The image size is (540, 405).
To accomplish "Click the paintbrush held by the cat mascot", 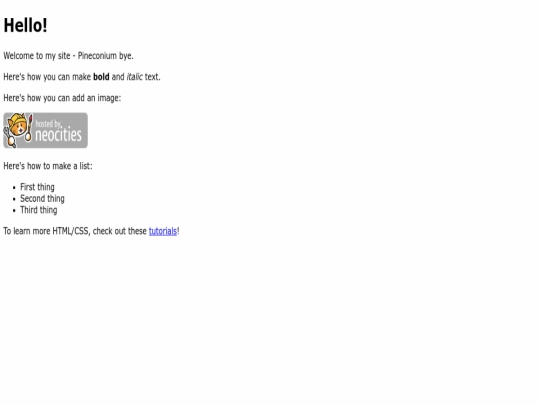I will 29,128.
